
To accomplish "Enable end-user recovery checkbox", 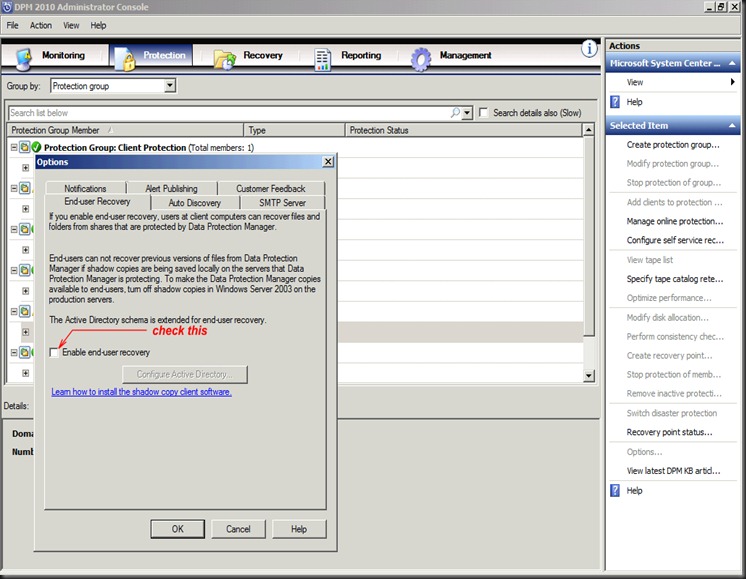I will [x=54, y=353].
